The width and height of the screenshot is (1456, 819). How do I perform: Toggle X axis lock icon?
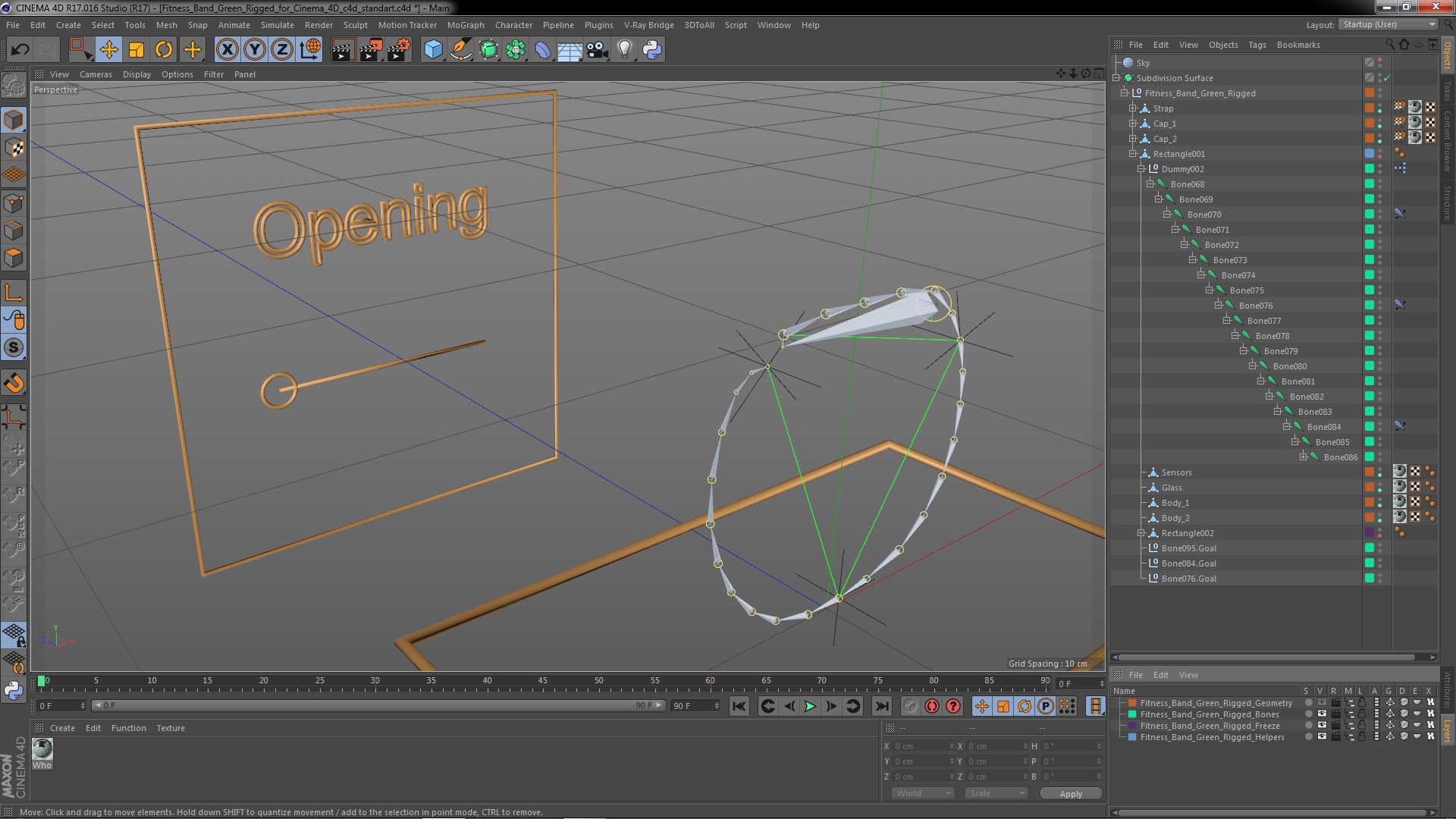[x=227, y=50]
